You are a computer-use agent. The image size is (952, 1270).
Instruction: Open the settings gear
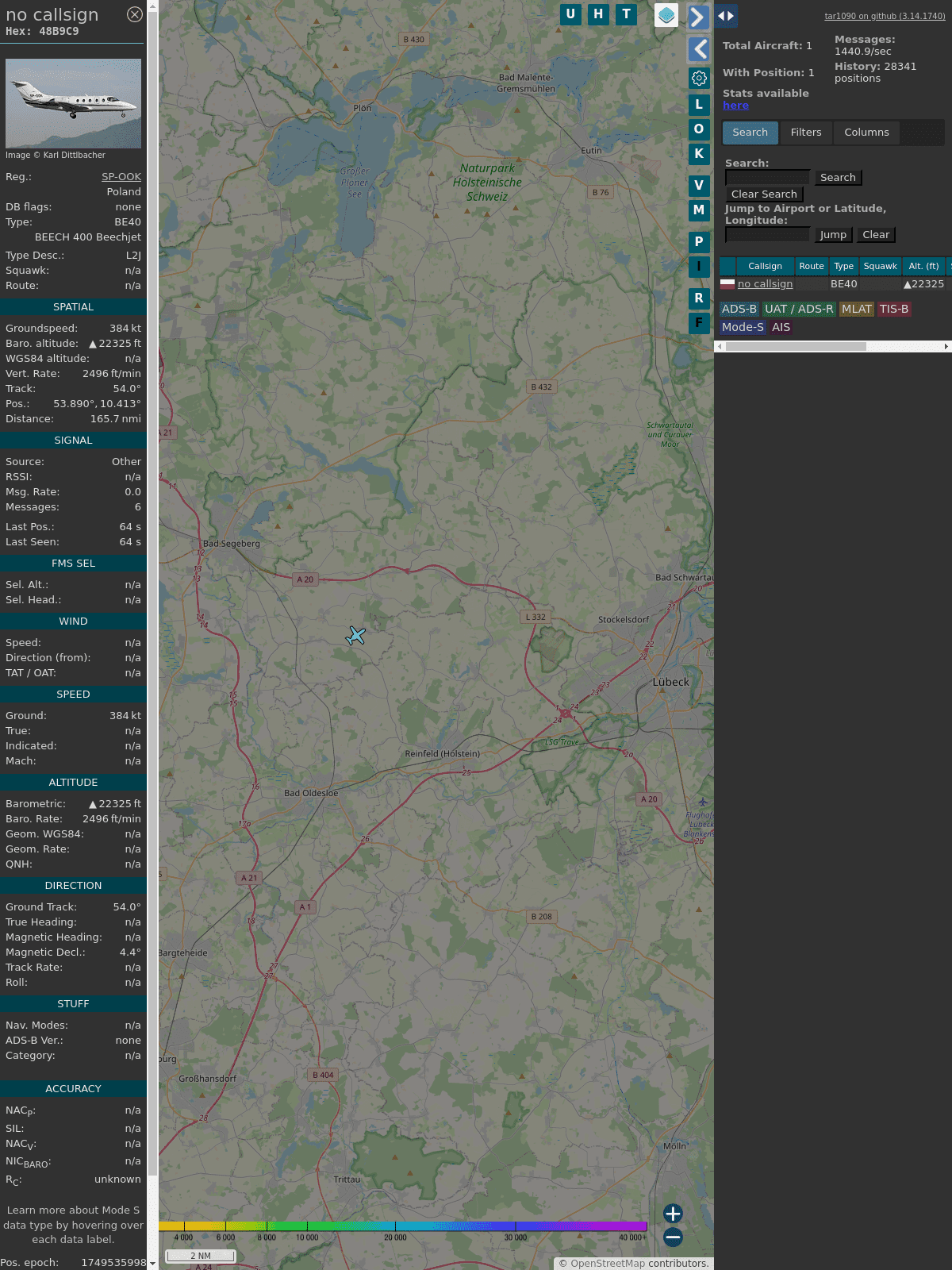(699, 78)
